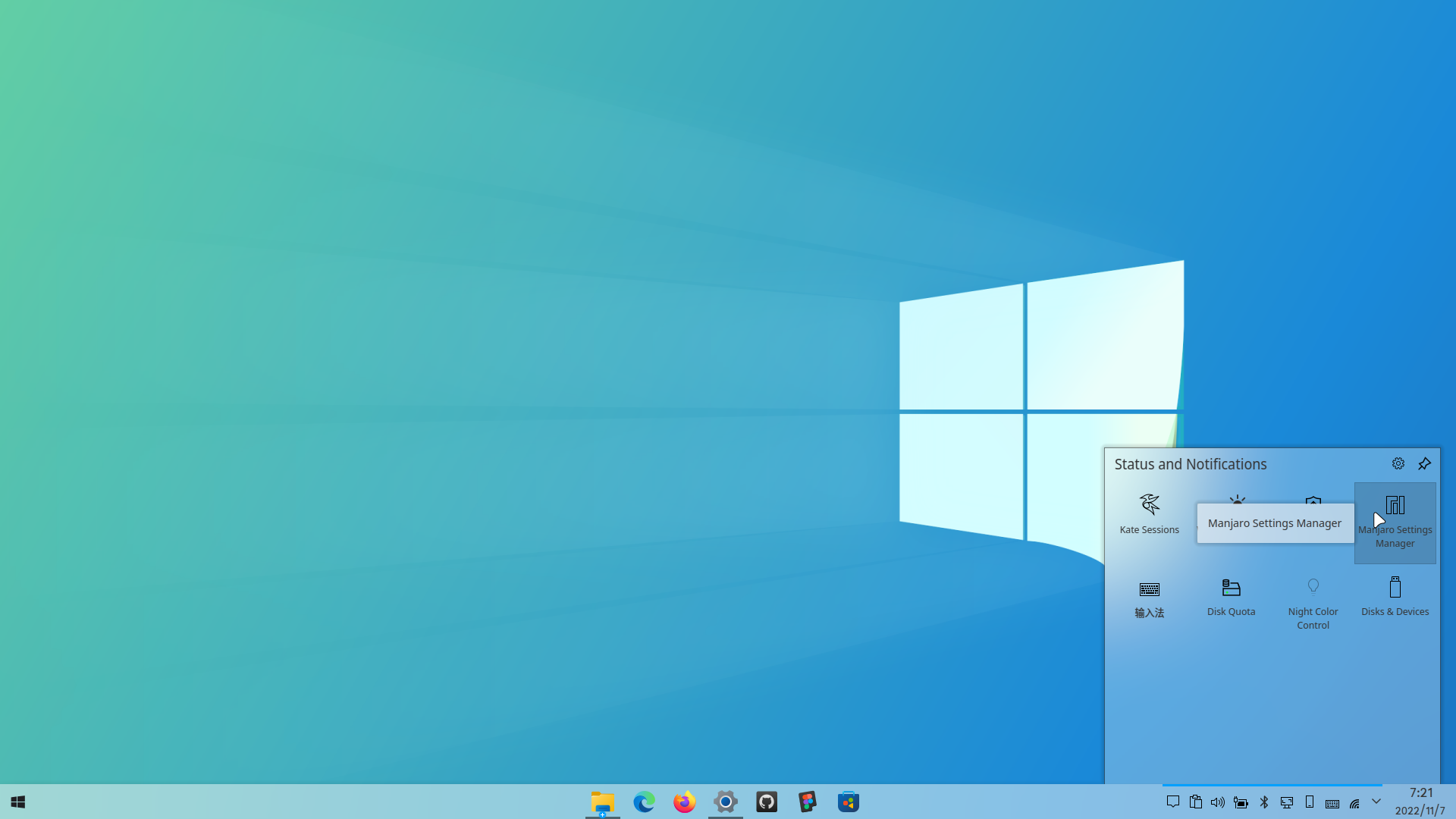The image size is (1456, 819).
Task: Click the sun brightness icon behind the tooltip
Action: [x=1237, y=499]
